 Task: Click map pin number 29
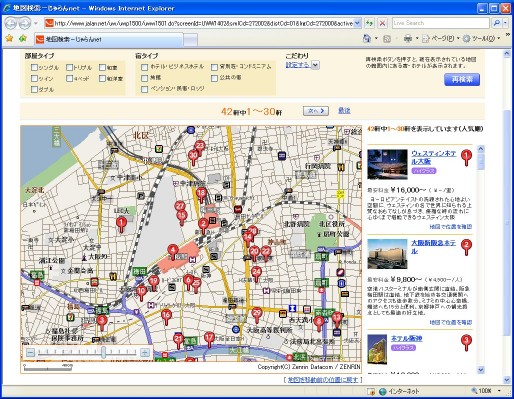point(256,315)
